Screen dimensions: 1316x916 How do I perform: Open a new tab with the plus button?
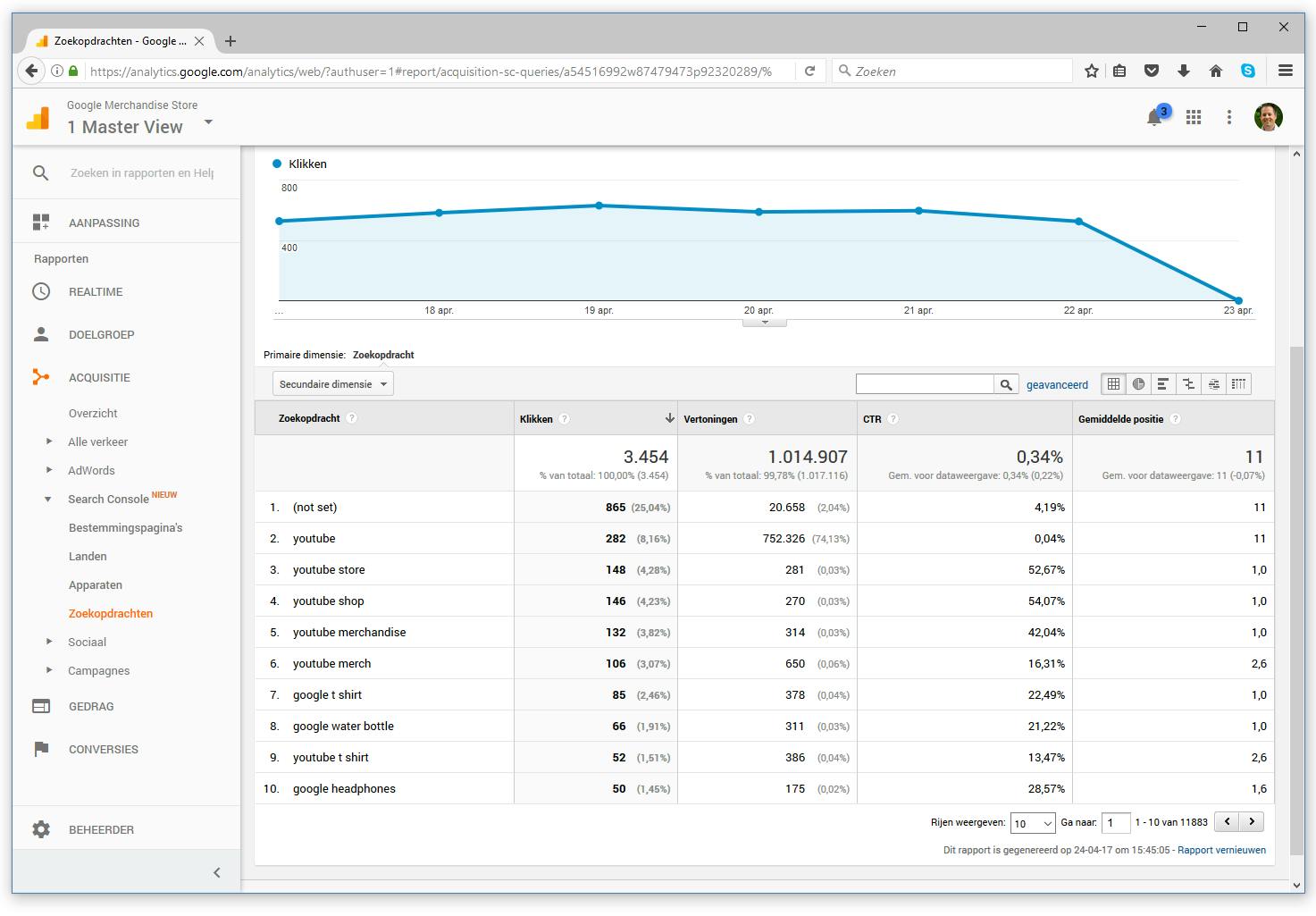pos(231,41)
